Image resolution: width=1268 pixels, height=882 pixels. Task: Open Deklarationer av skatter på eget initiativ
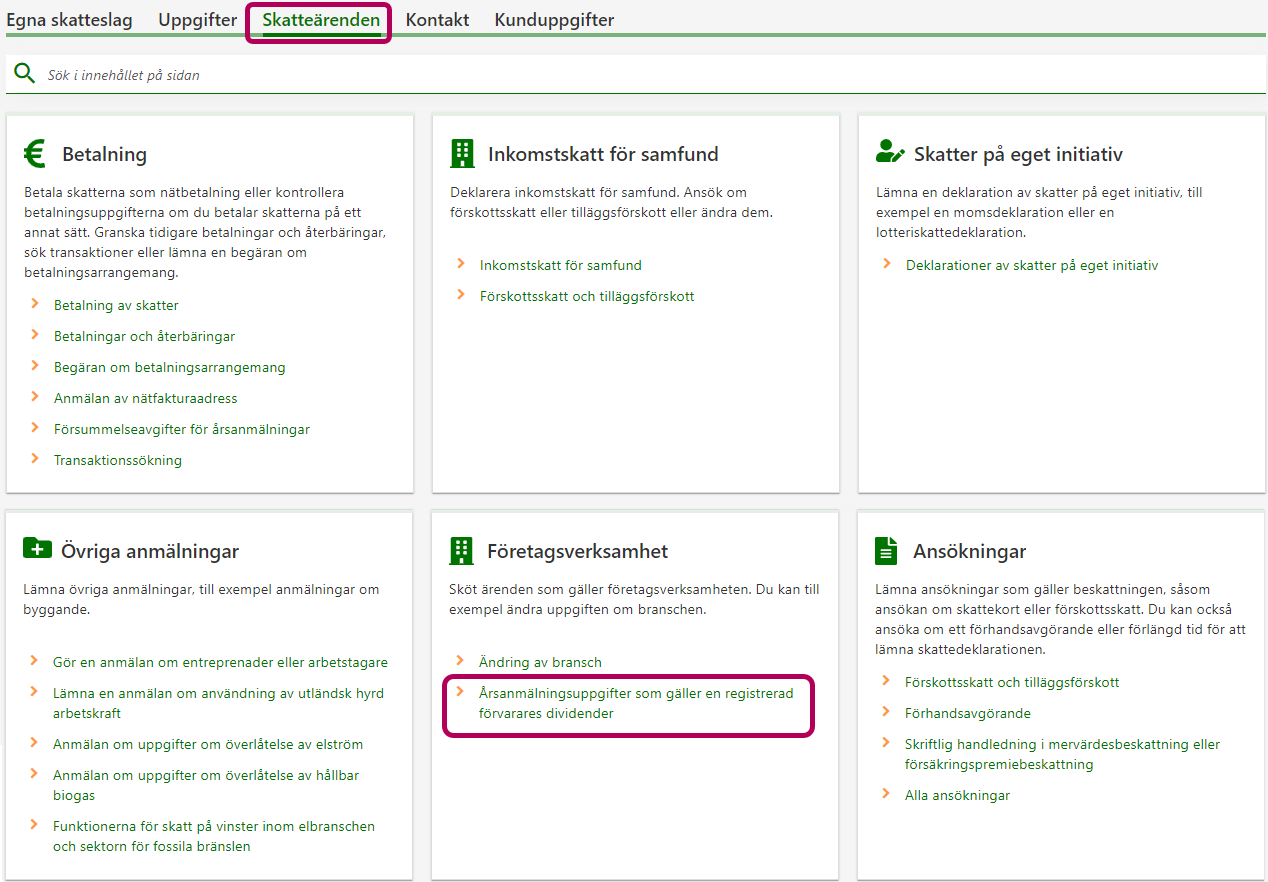point(1031,265)
